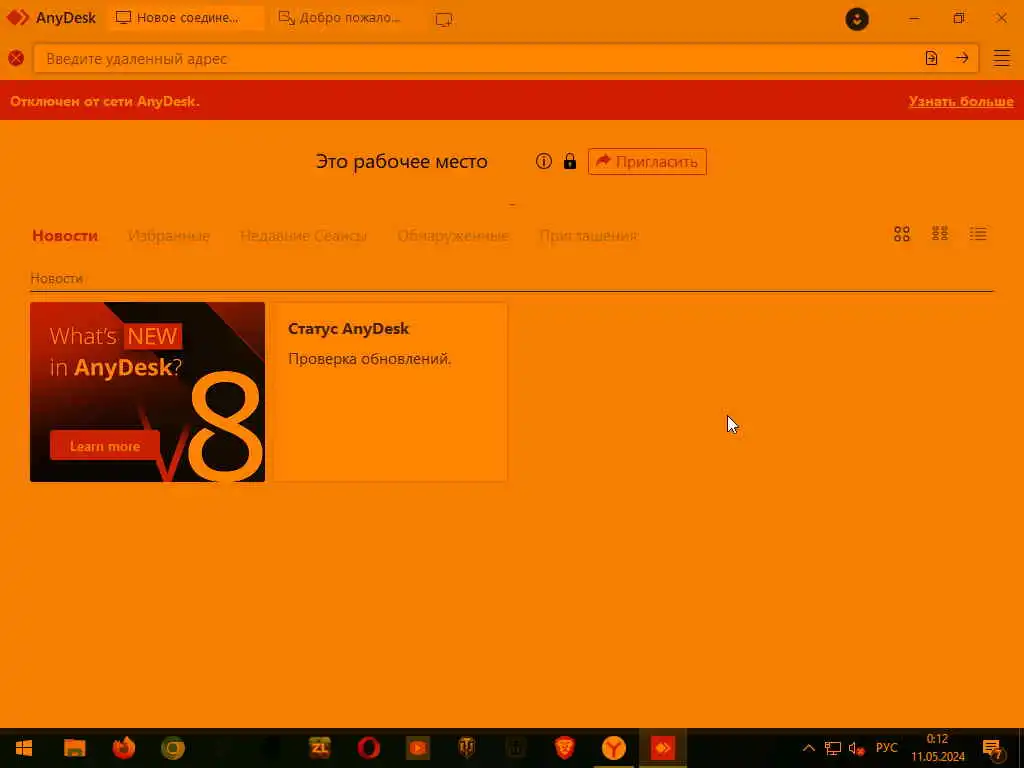Open Yandex Browser on the taskbar
Image resolution: width=1024 pixels, height=768 pixels.
tap(614, 748)
